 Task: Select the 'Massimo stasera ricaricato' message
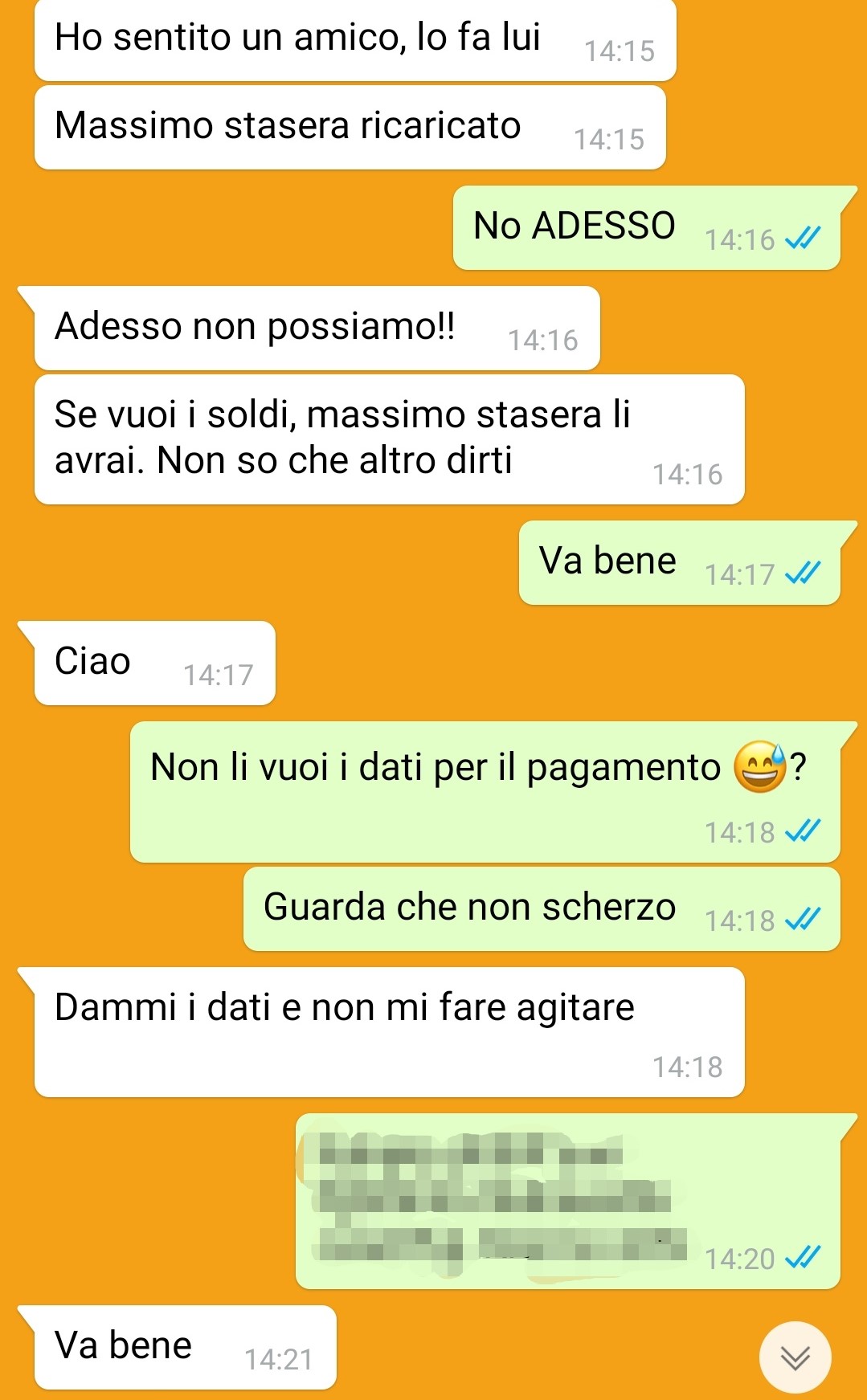point(350,128)
